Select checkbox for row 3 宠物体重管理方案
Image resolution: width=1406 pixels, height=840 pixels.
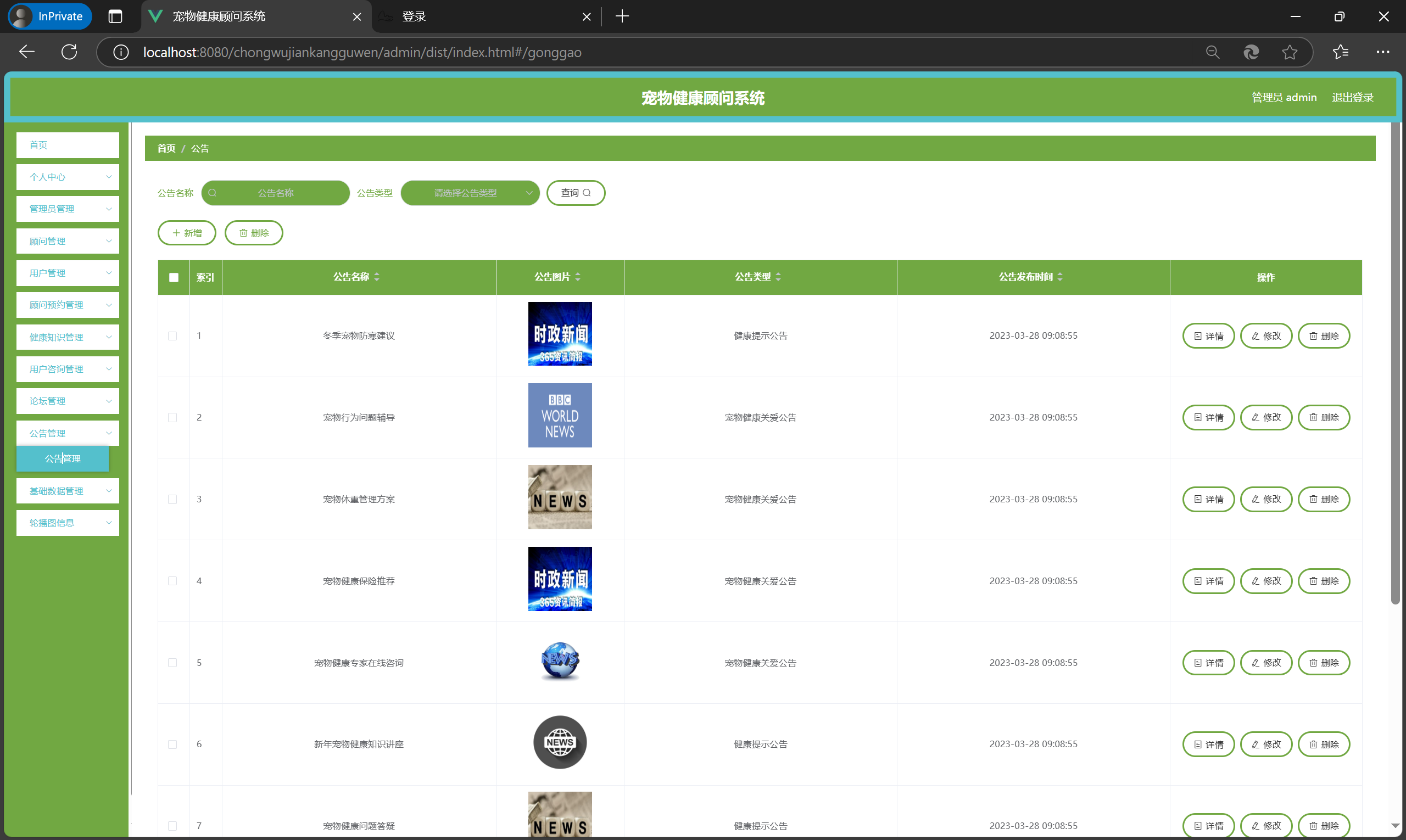(x=172, y=499)
